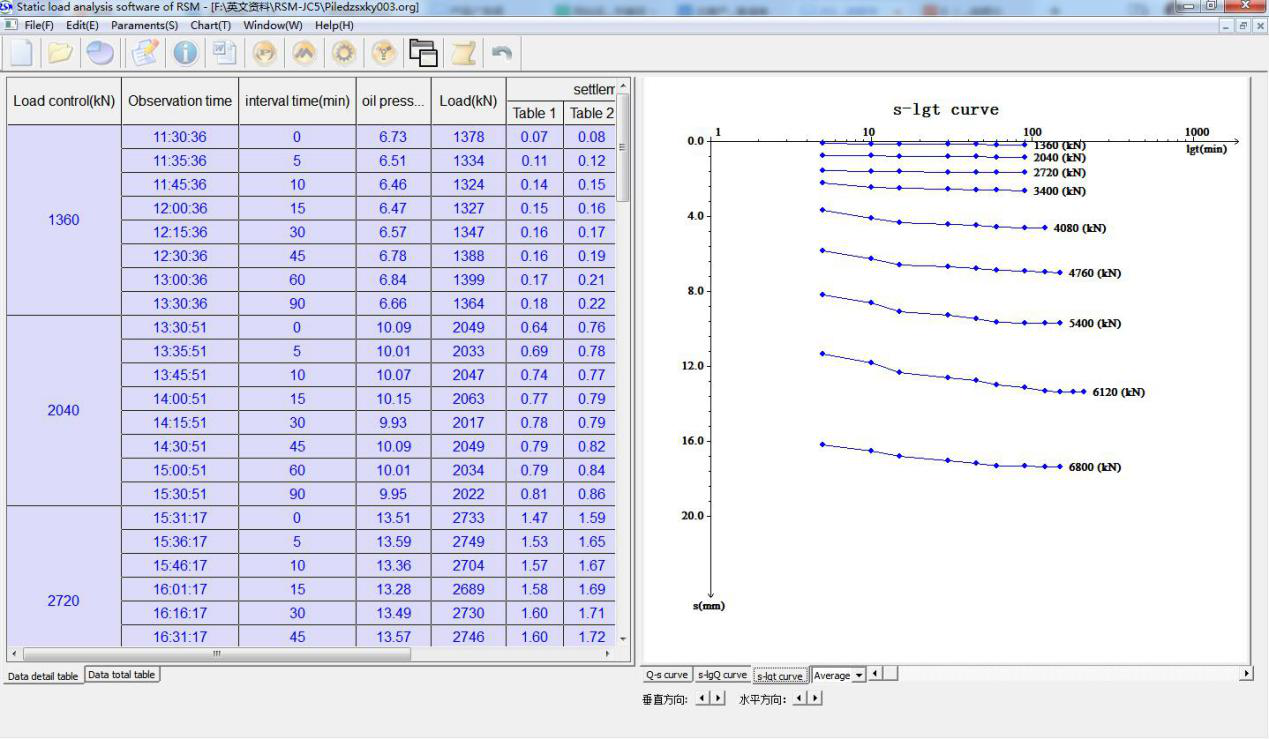Select the load value 2063 cell
The width and height of the screenshot is (1269, 739).
click(469, 399)
